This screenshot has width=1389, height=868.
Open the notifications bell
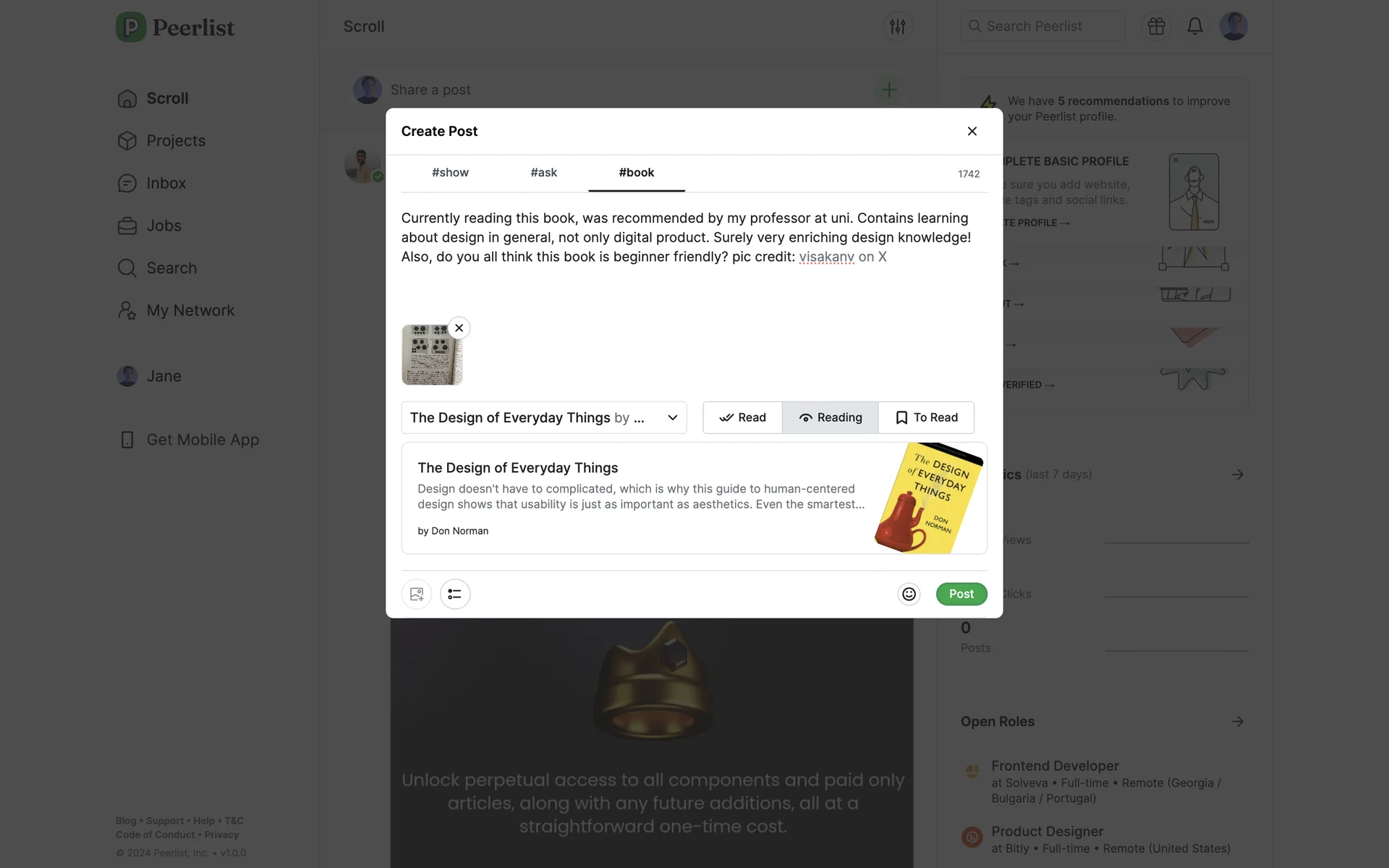click(1194, 26)
